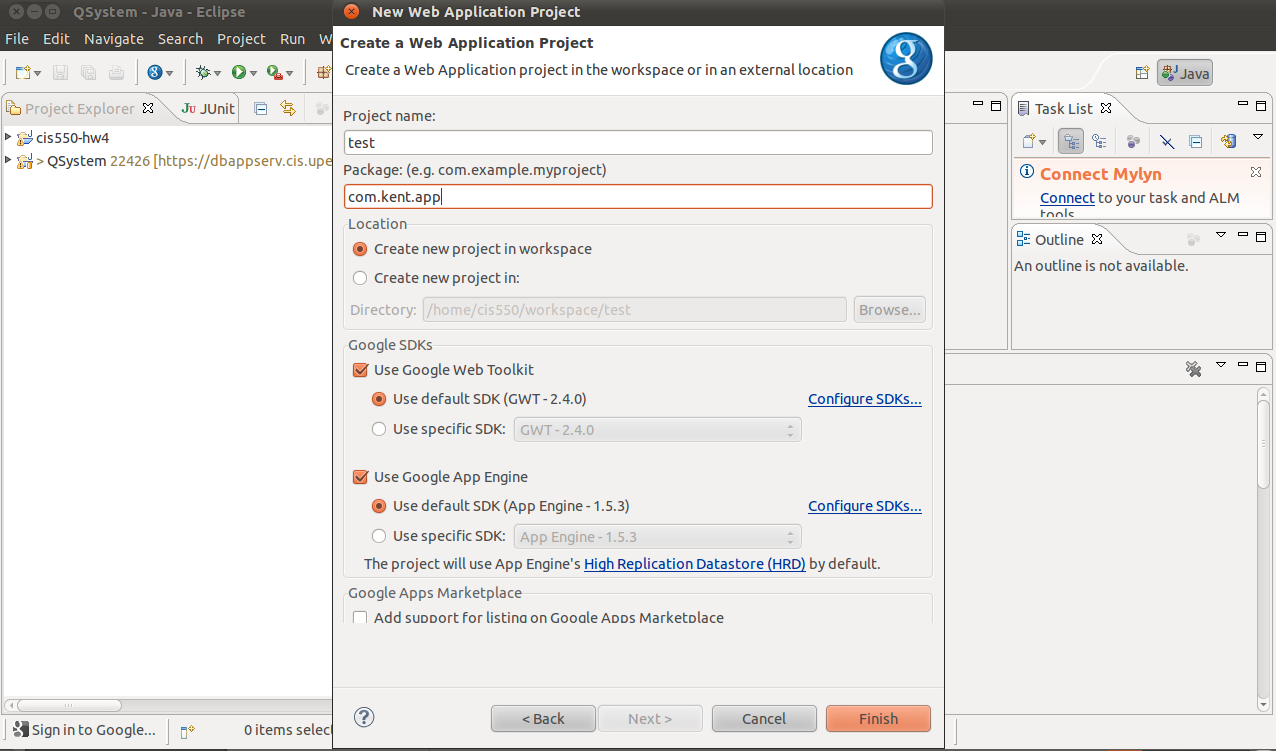Click the Run External Tools icon

coord(274,72)
